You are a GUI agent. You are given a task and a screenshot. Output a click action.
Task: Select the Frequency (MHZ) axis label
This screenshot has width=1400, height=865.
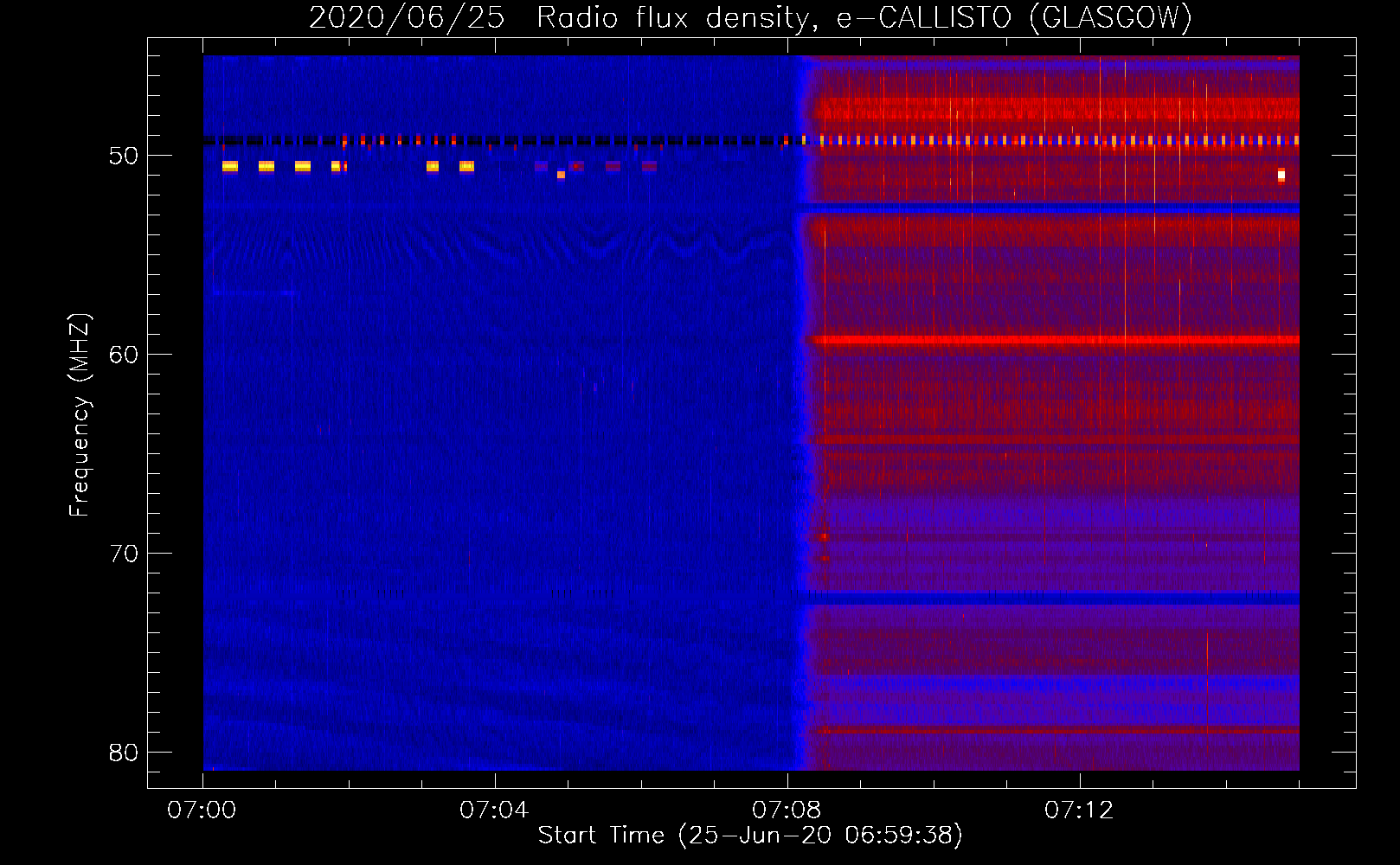click(x=80, y=415)
